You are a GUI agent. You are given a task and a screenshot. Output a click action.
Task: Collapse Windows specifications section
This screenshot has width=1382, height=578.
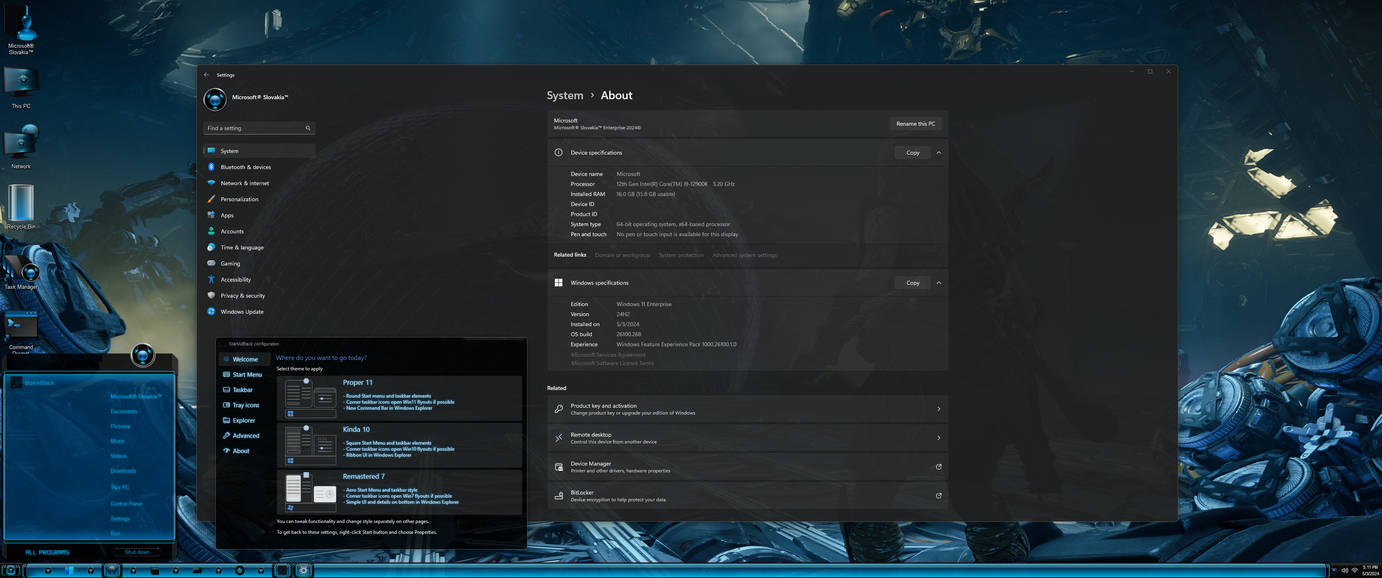(x=939, y=283)
